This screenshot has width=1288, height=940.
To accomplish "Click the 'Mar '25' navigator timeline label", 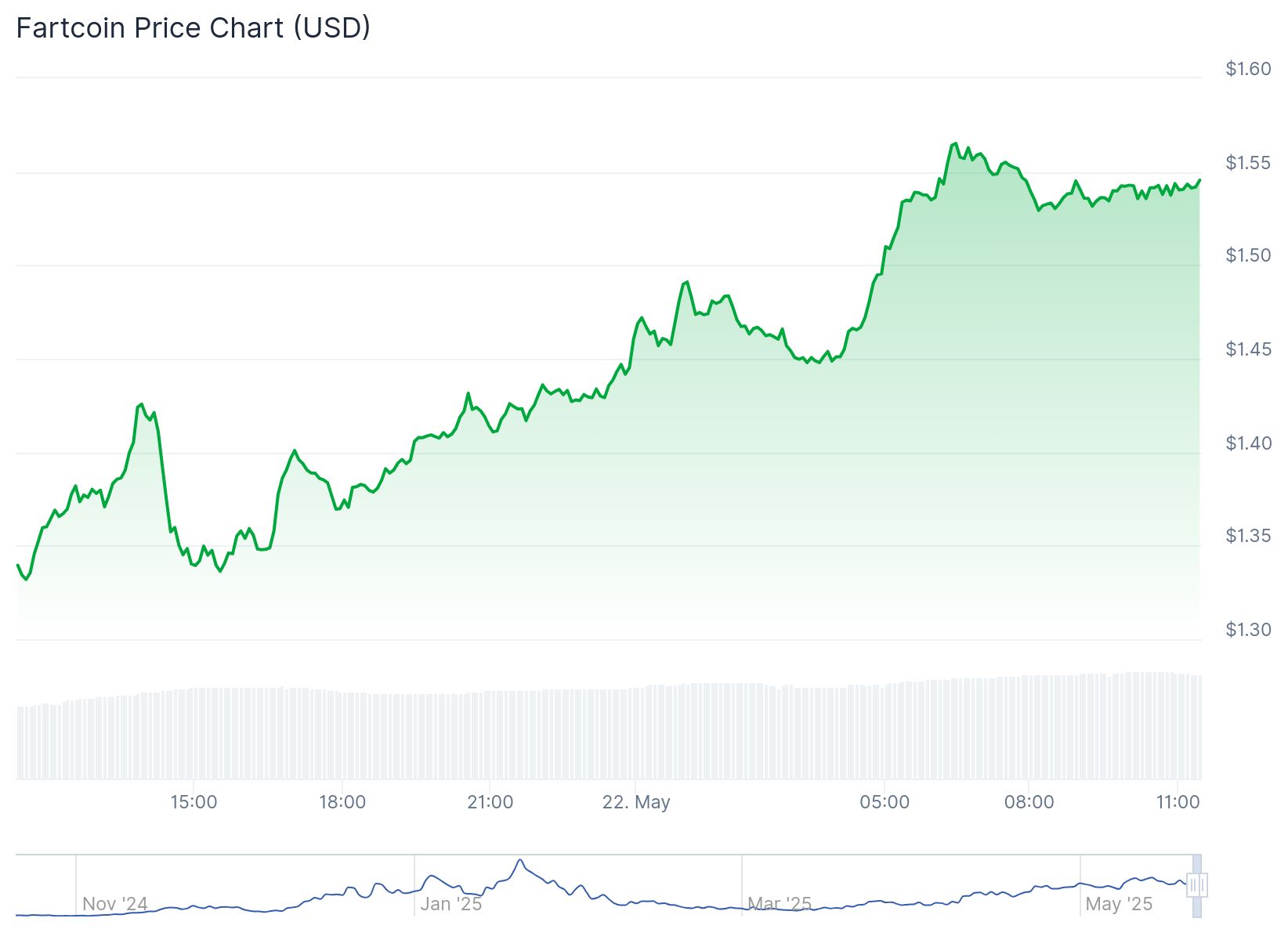I will pos(780,904).
